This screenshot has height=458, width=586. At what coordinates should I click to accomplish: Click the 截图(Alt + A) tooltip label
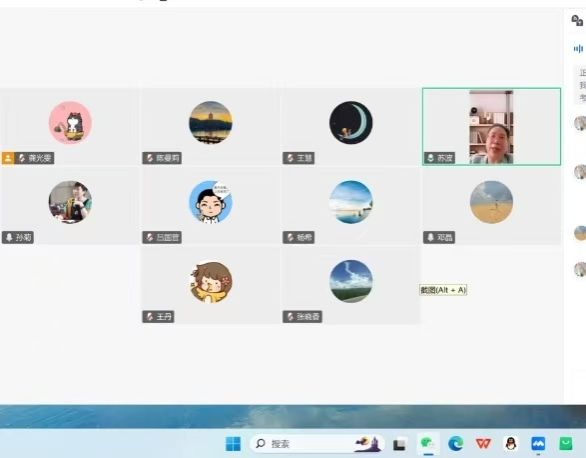click(x=443, y=290)
